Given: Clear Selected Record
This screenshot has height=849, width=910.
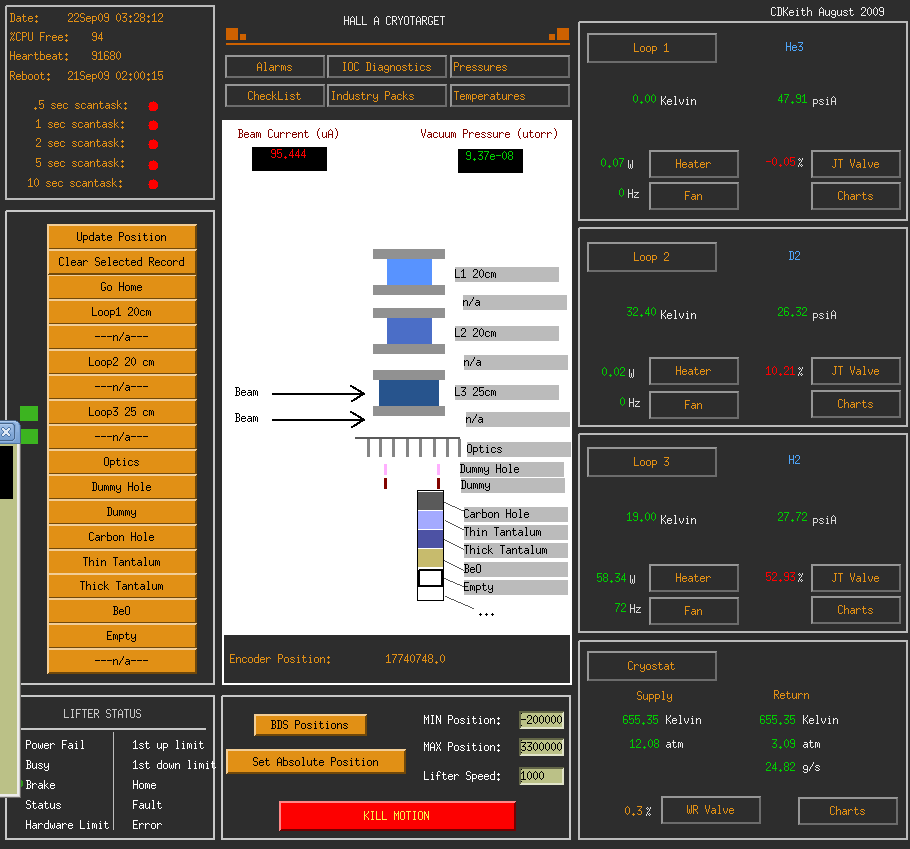Looking at the screenshot, I should point(122,262).
